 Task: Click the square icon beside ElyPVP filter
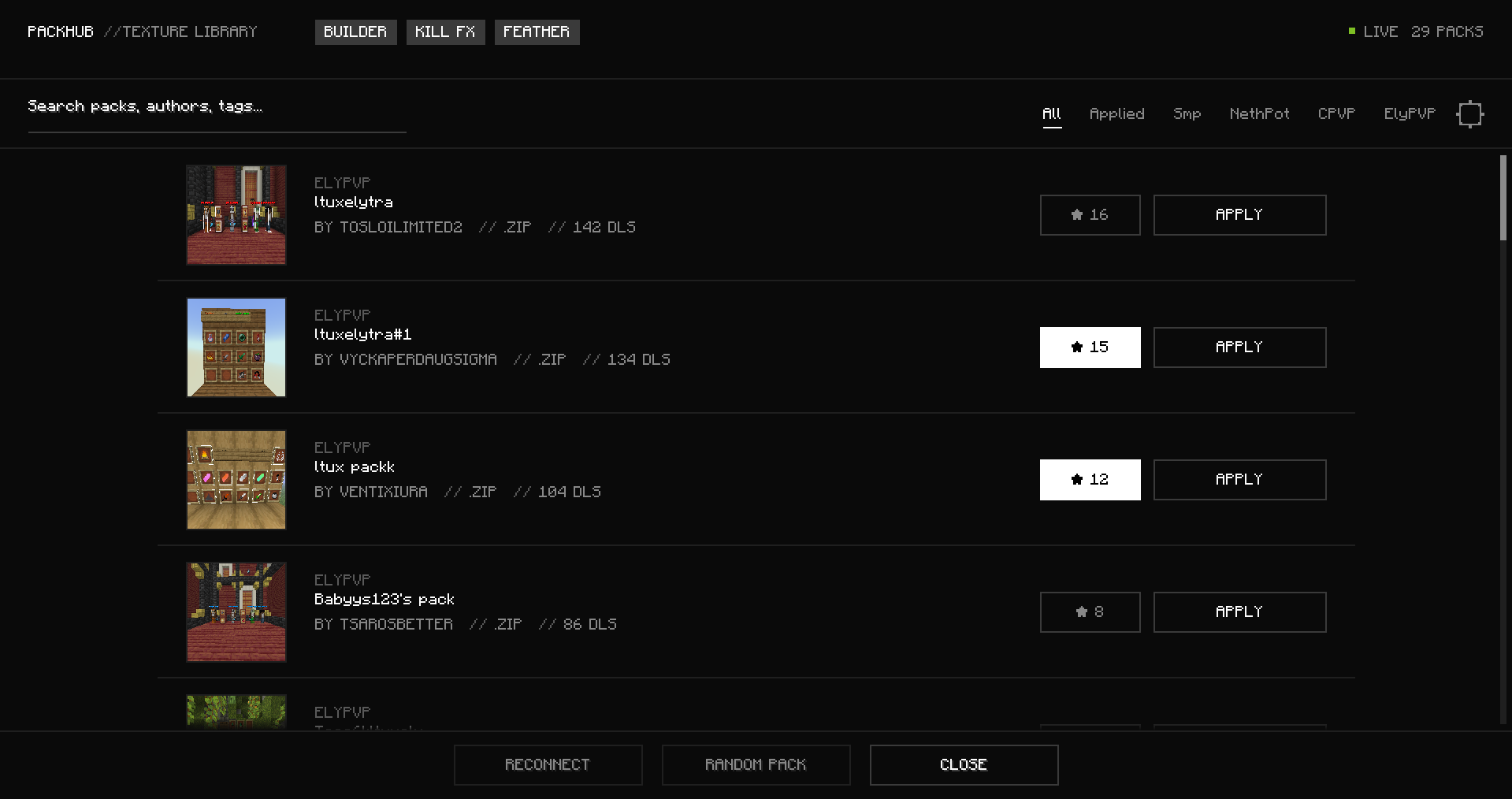click(x=1469, y=114)
